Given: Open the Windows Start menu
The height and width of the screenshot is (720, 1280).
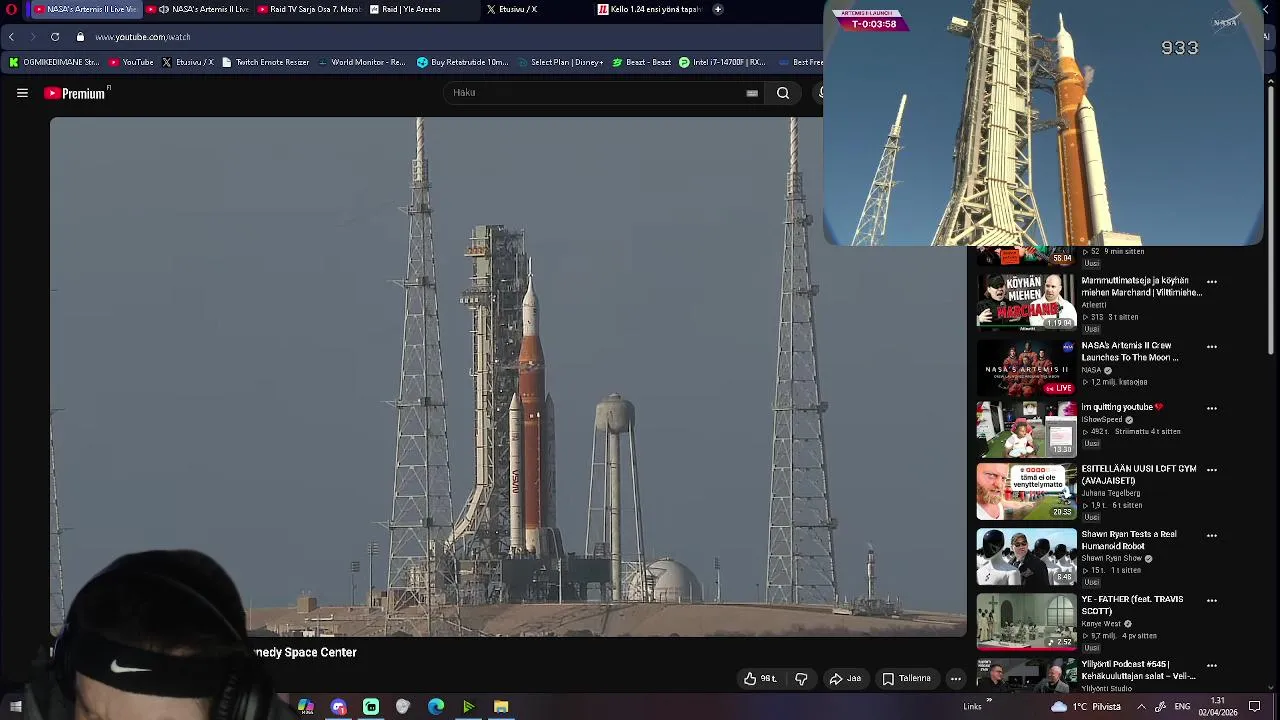Looking at the screenshot, I should [x=15, y=707].
